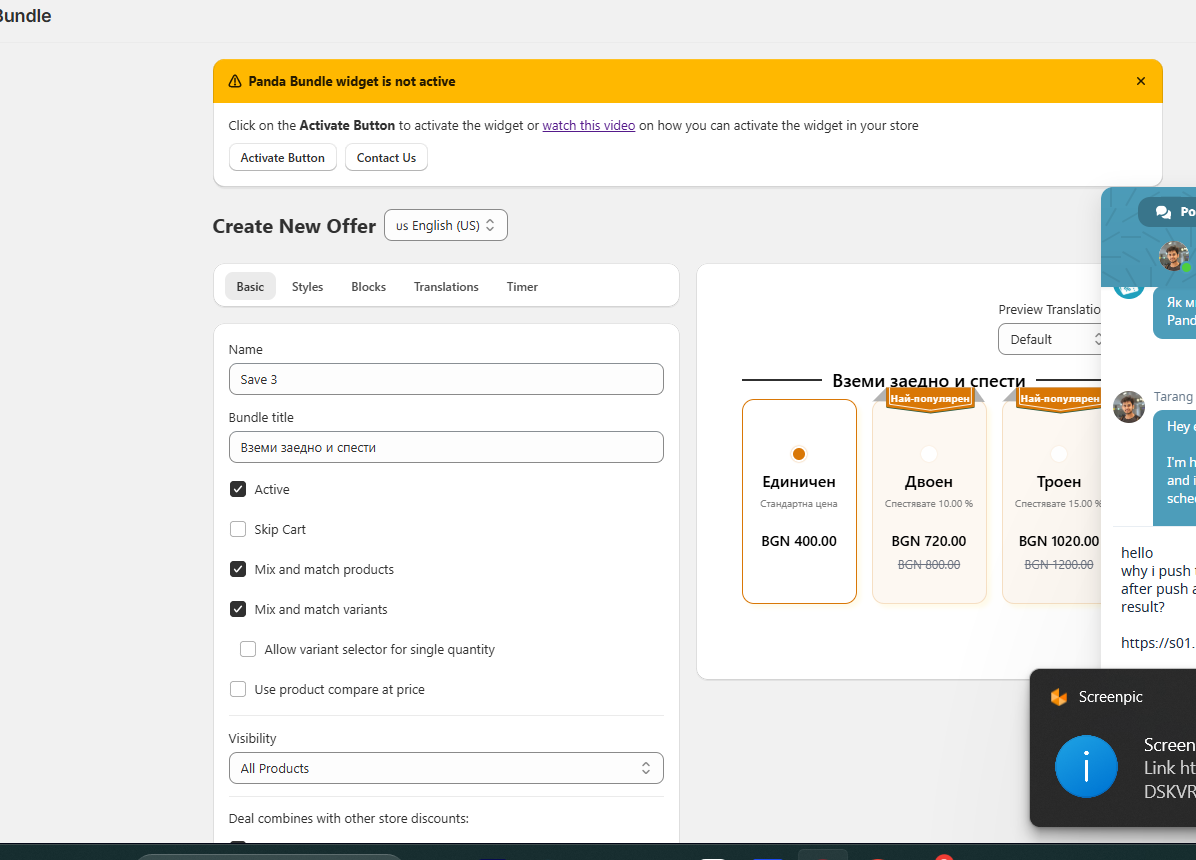This screenshot has width=1196, height=860.
Task: Toggle Mix and match products checkbox
Action: [x=238, y=569]
